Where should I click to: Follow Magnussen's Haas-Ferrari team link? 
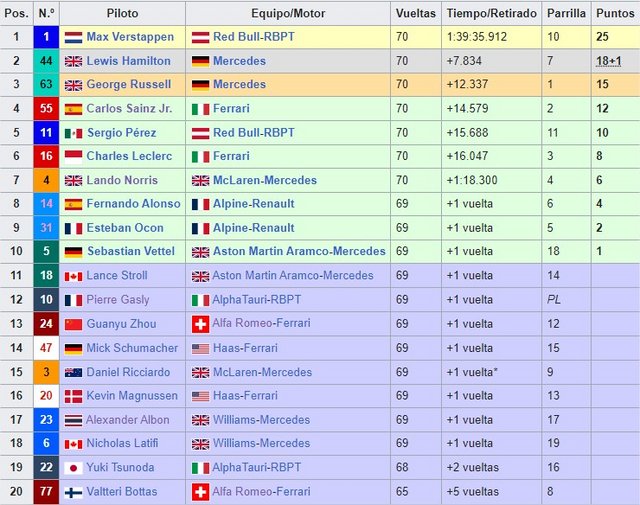(245, 396)
